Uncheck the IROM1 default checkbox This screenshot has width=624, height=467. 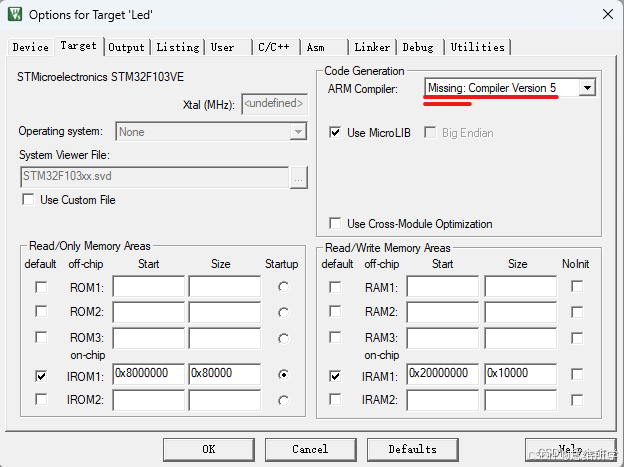[41, 375]
